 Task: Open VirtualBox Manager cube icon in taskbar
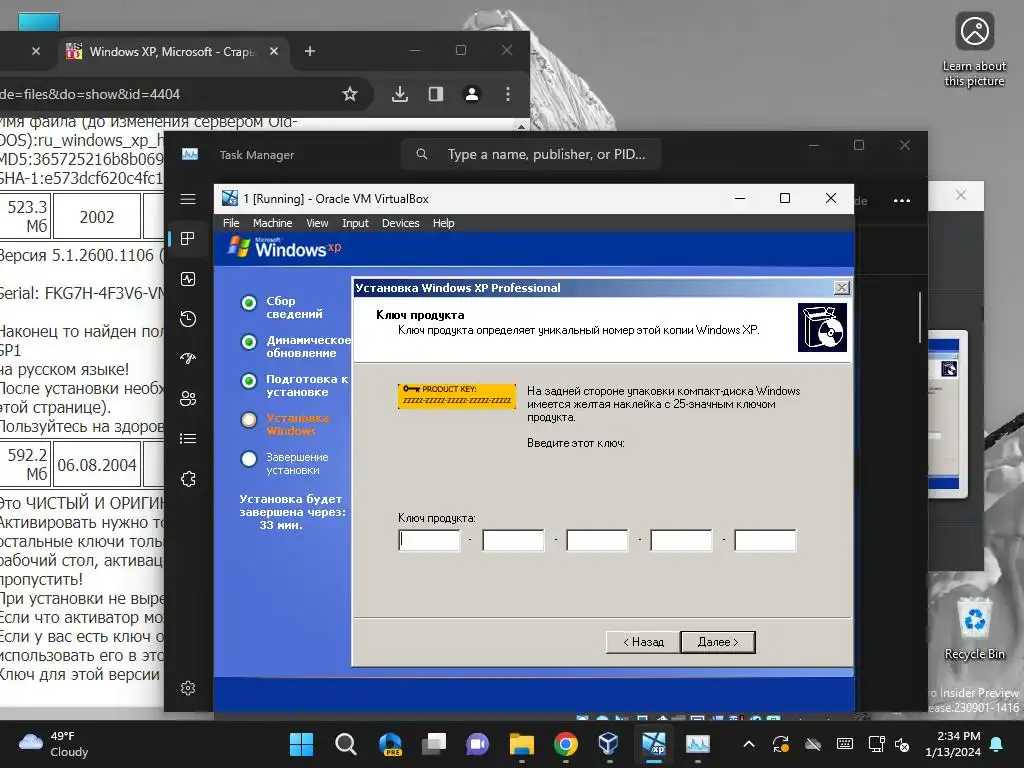pos(609,744)
